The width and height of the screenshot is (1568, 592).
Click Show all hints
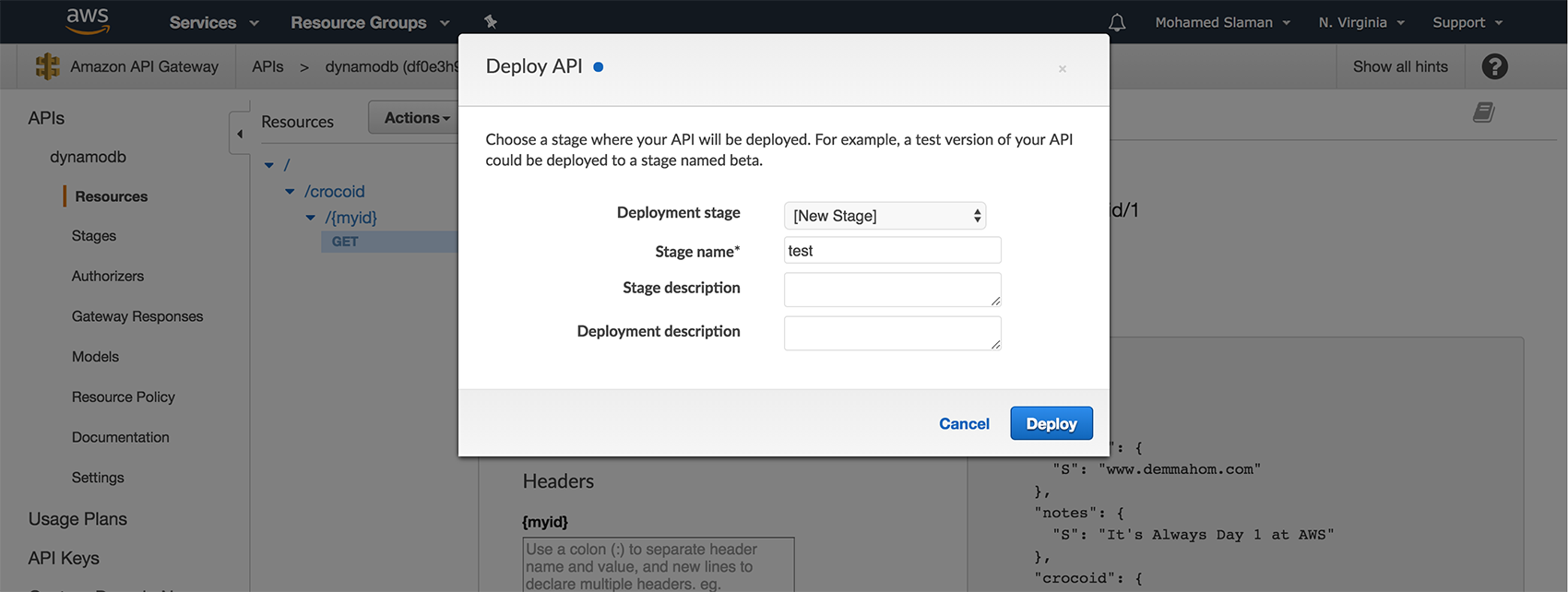pyautogui.click(x=1400, y=66)
